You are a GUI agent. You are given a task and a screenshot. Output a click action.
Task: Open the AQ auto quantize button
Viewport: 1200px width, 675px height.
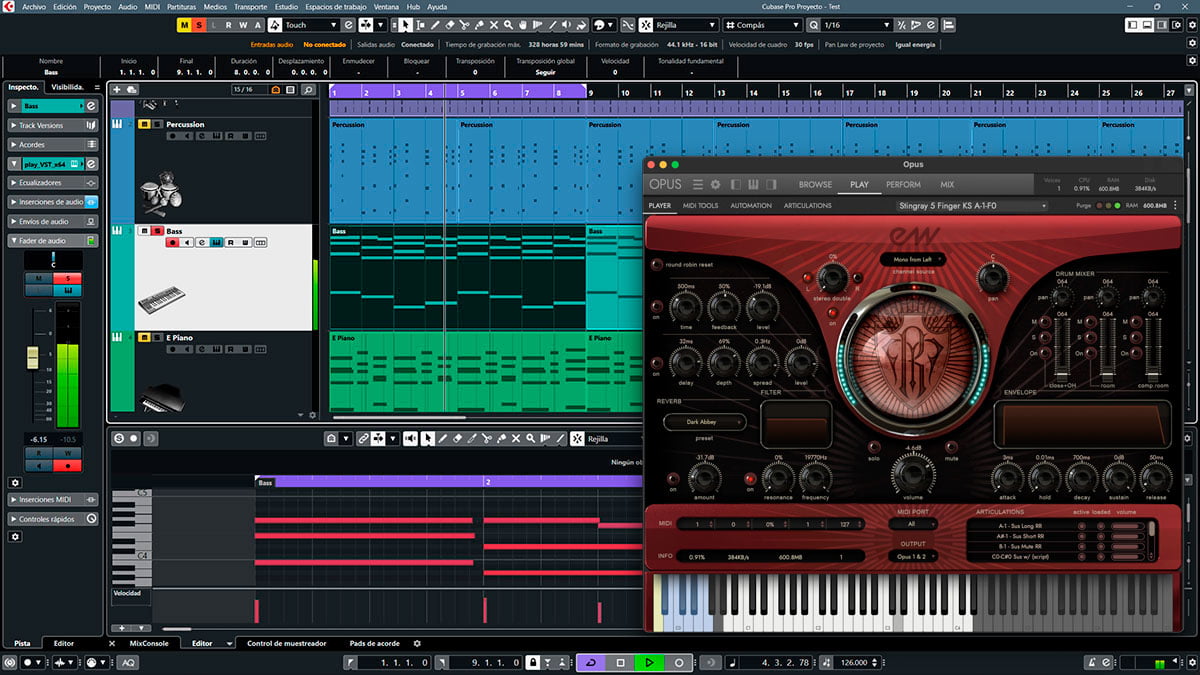(x=129, y=662)
